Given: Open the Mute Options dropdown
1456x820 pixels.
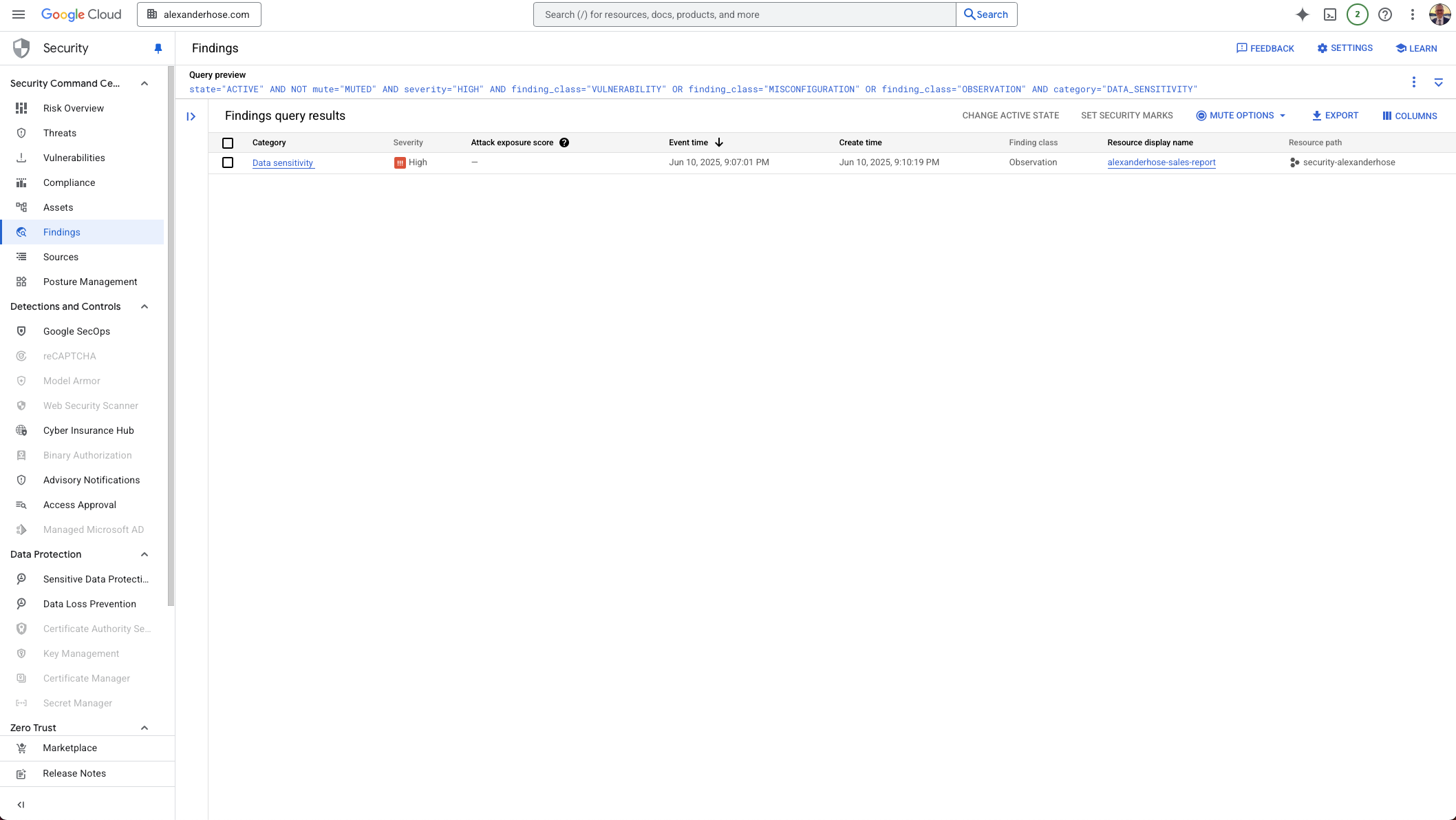Looking at the screenshot, I should click(1241, 116).
